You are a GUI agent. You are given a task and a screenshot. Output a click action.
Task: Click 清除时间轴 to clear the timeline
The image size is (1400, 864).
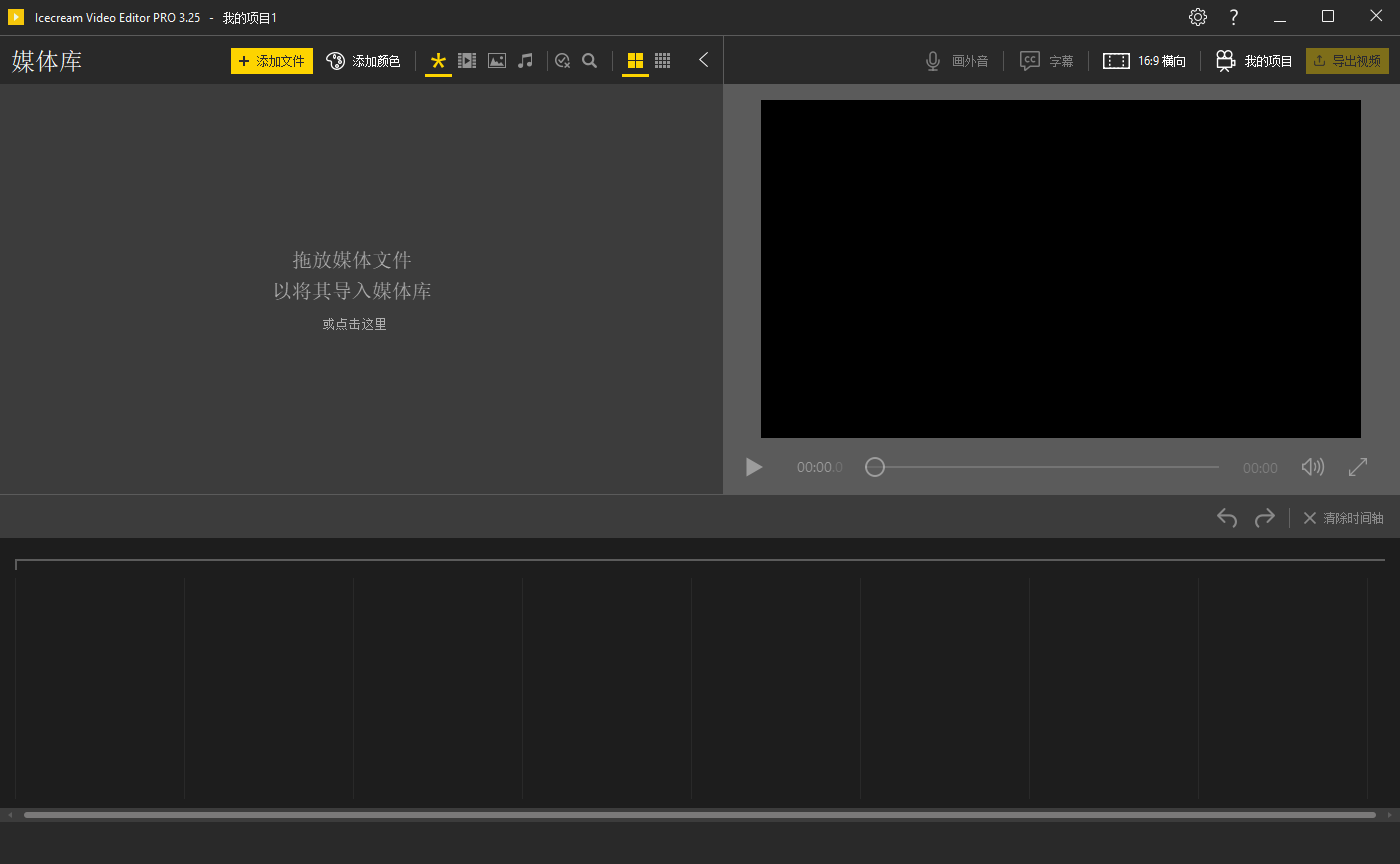point(1343,518)
